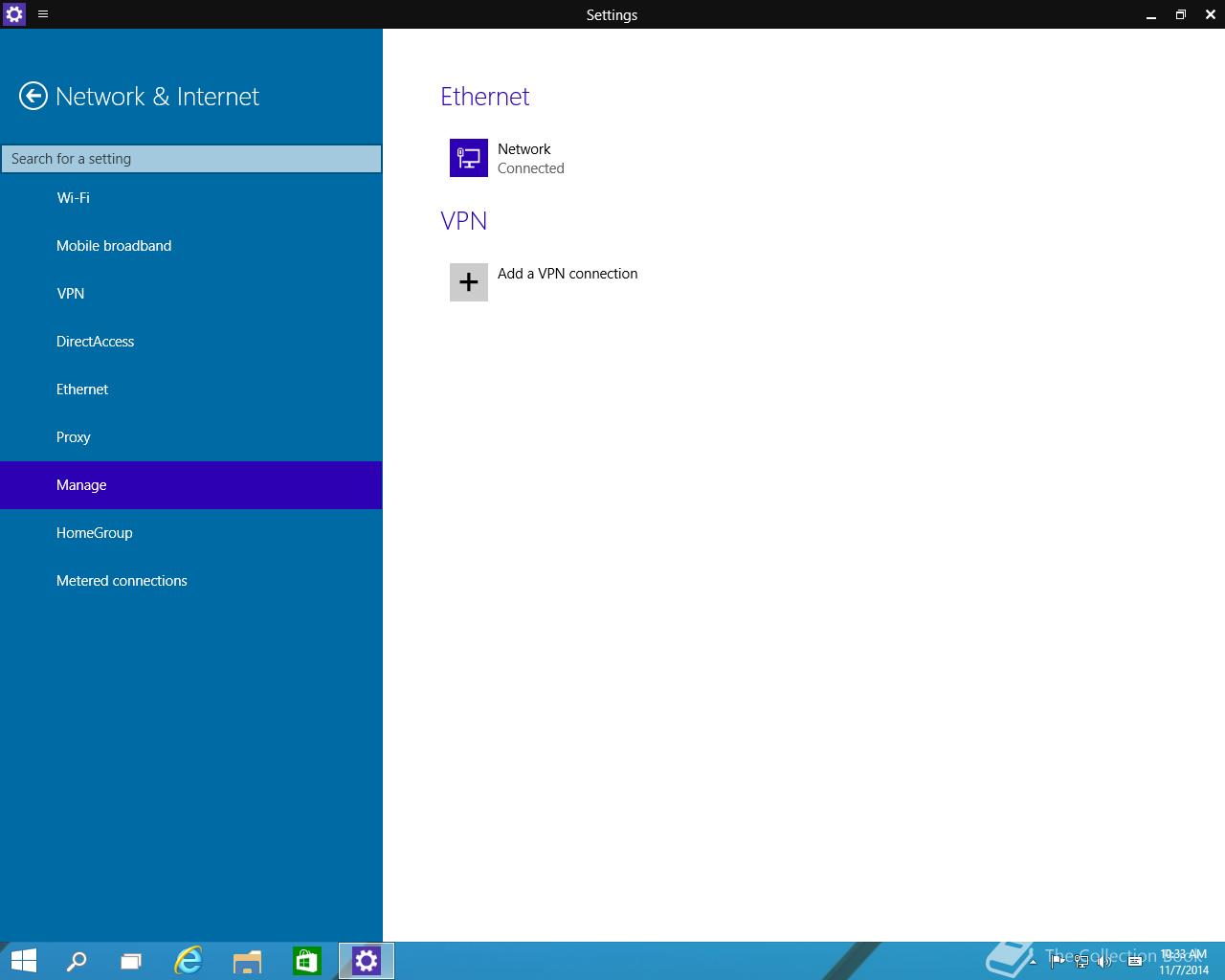Viewport: 1225px width, 980px height.
Task: Open the Windows Start button
Action: (23, 961)
